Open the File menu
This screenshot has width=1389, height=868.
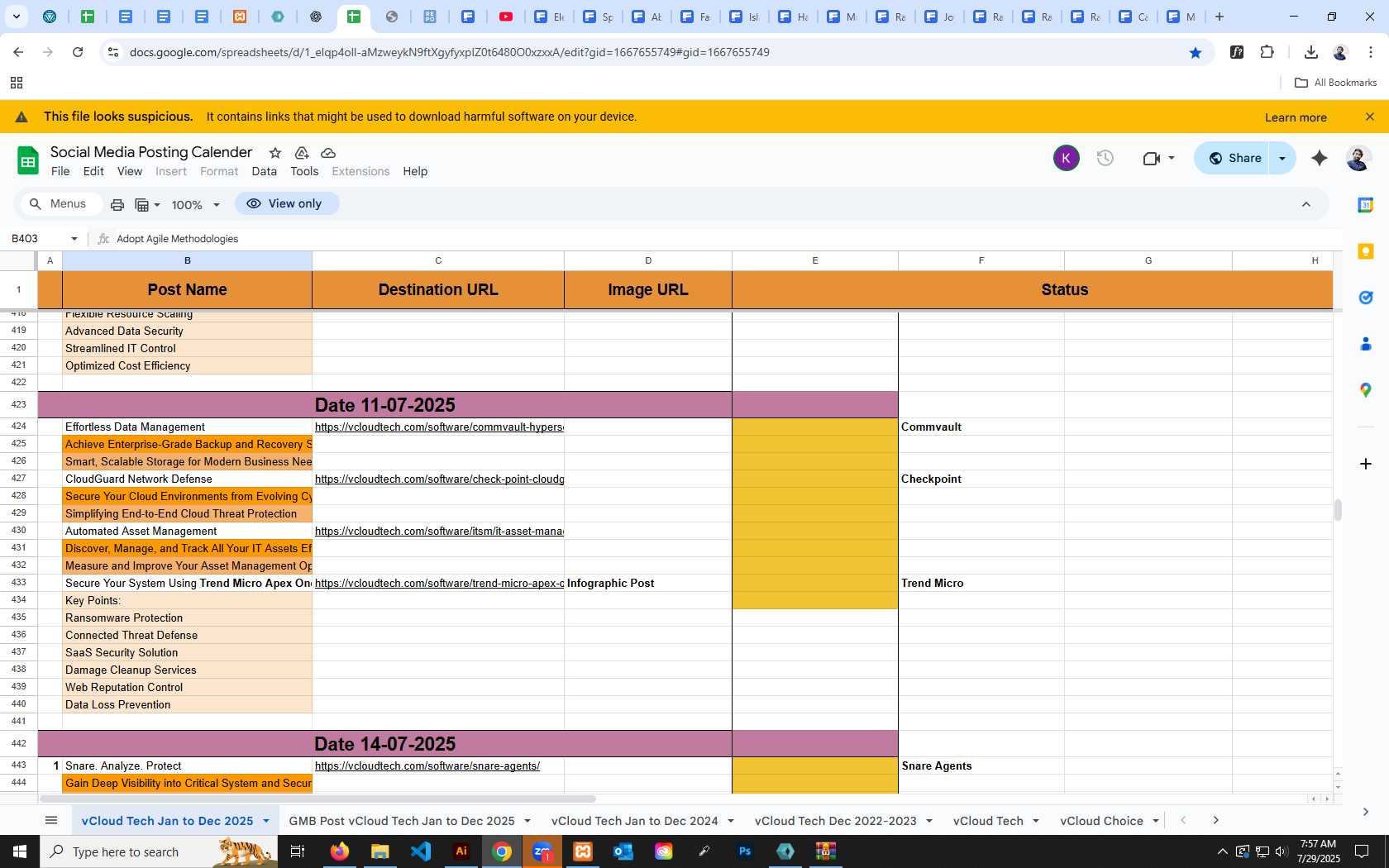pos(60,171)
